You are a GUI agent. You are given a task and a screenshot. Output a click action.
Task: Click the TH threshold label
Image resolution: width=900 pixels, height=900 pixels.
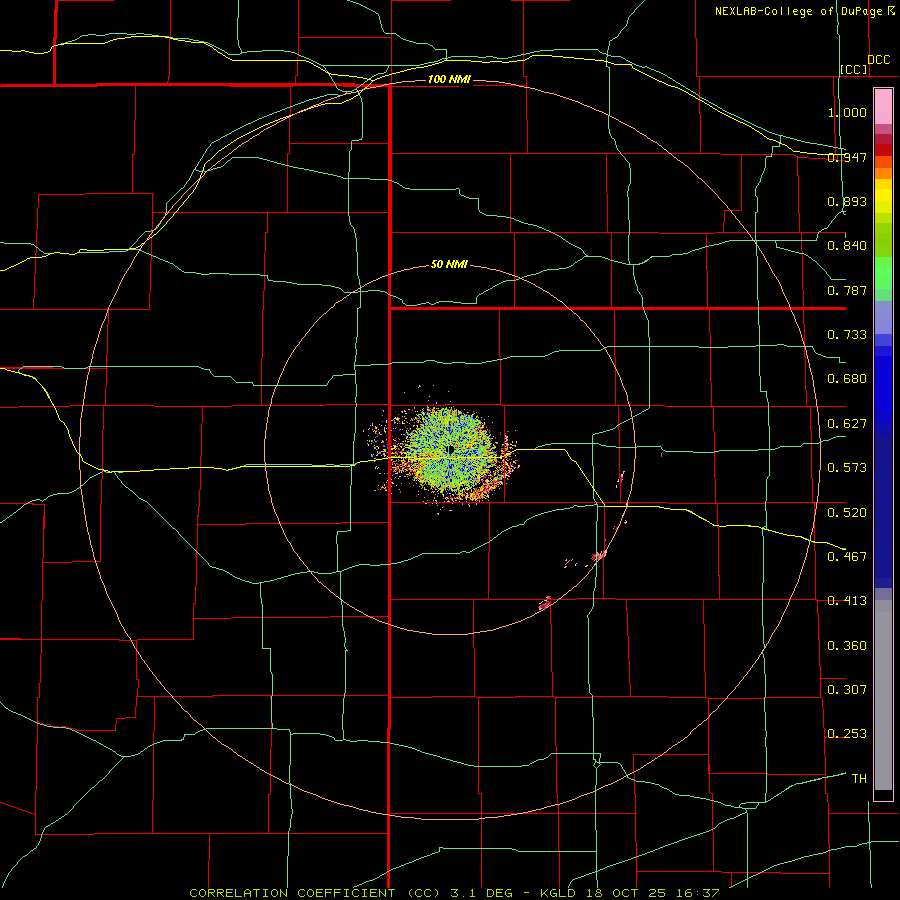(x=859, y=779)
